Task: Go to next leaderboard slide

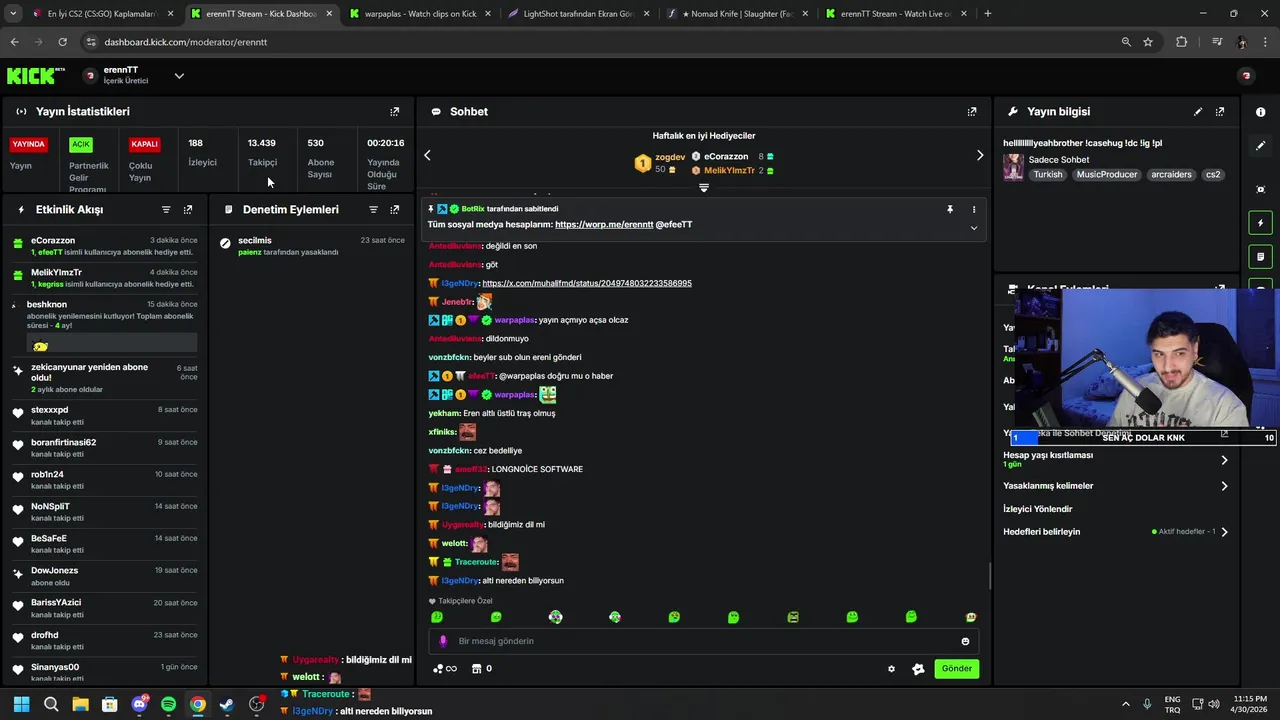Action: tap(980, 155)
